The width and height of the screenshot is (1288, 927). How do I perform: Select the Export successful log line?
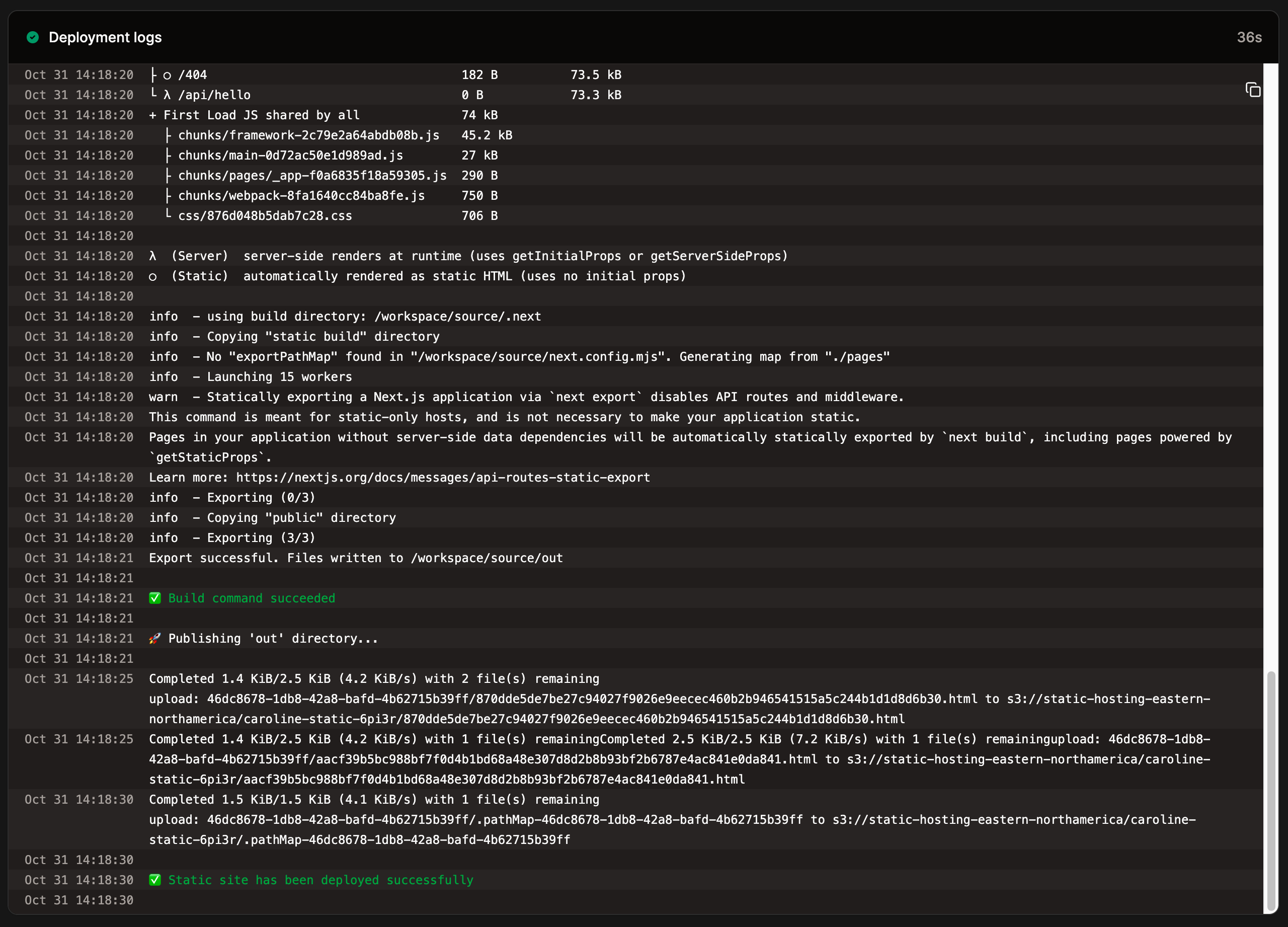pyautogui.click(x=356, y=558)
